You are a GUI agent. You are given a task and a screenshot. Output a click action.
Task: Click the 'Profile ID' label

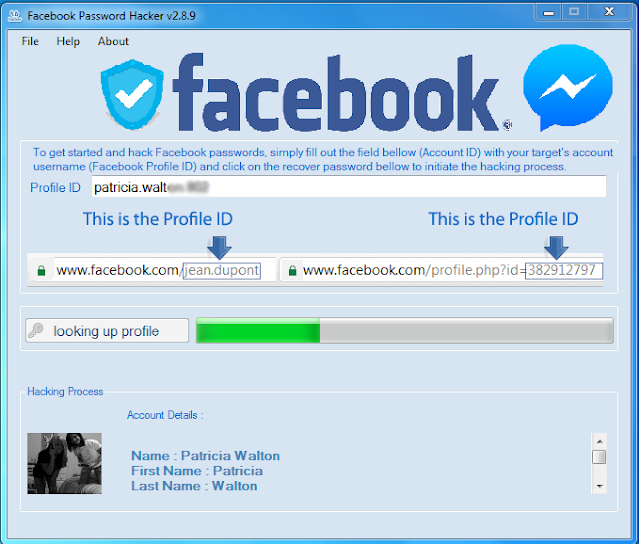pos(56,187)
